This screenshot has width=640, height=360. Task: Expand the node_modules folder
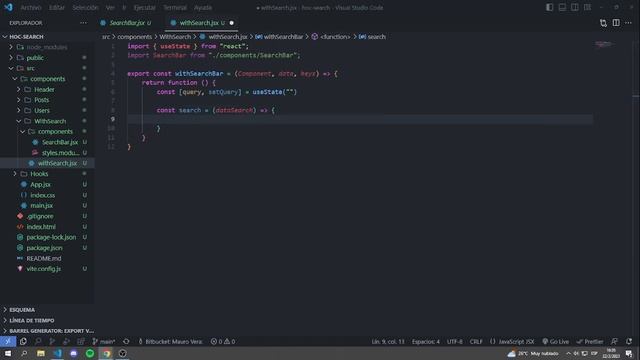pos(47,47)
